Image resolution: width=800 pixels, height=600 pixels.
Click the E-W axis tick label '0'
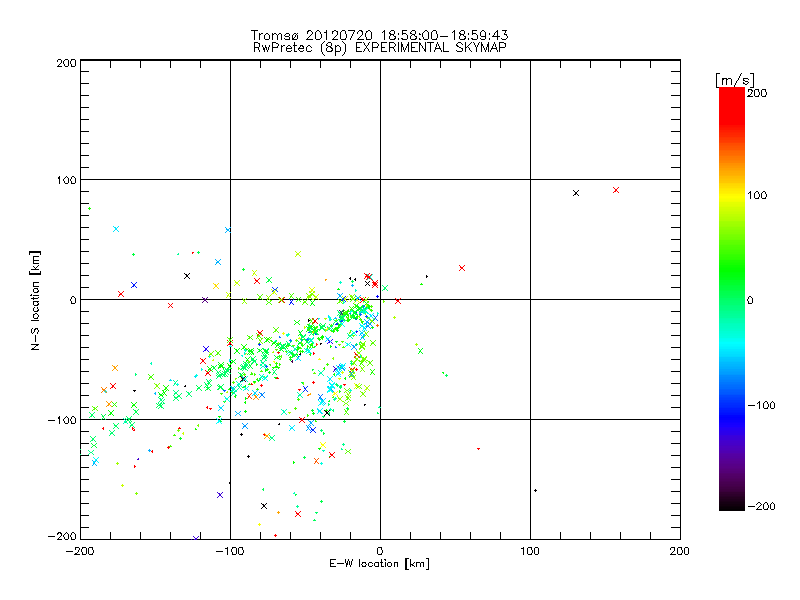pos(380,551)
